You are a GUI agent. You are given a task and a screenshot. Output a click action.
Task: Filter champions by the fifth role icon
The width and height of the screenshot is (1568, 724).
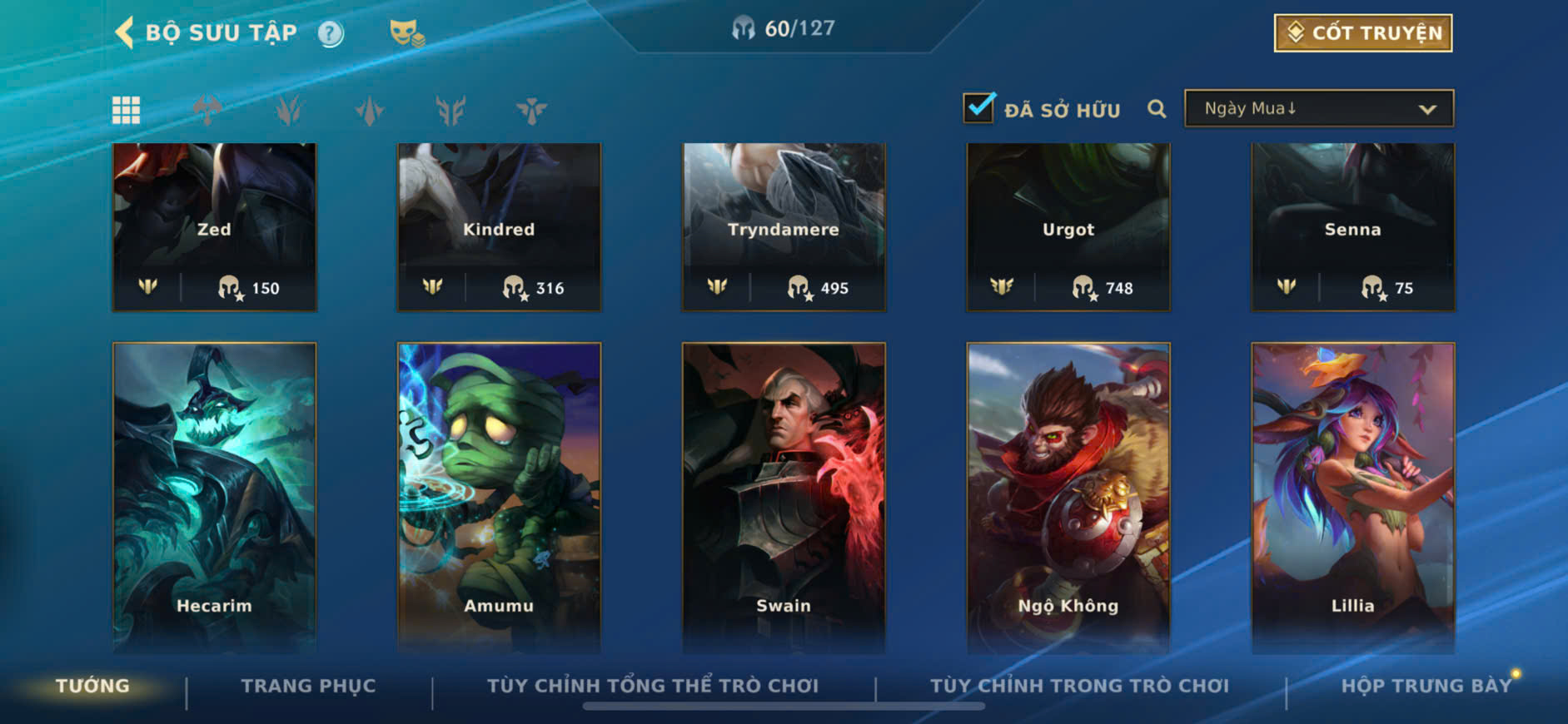coord(531,110)
